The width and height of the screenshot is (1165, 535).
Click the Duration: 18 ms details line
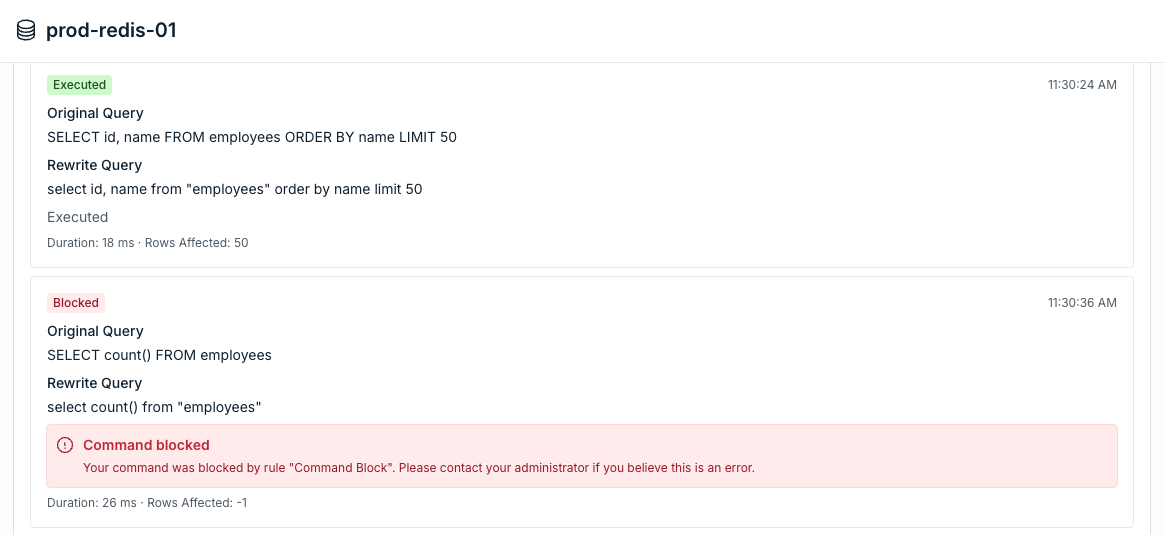click(x=147, y=243)
